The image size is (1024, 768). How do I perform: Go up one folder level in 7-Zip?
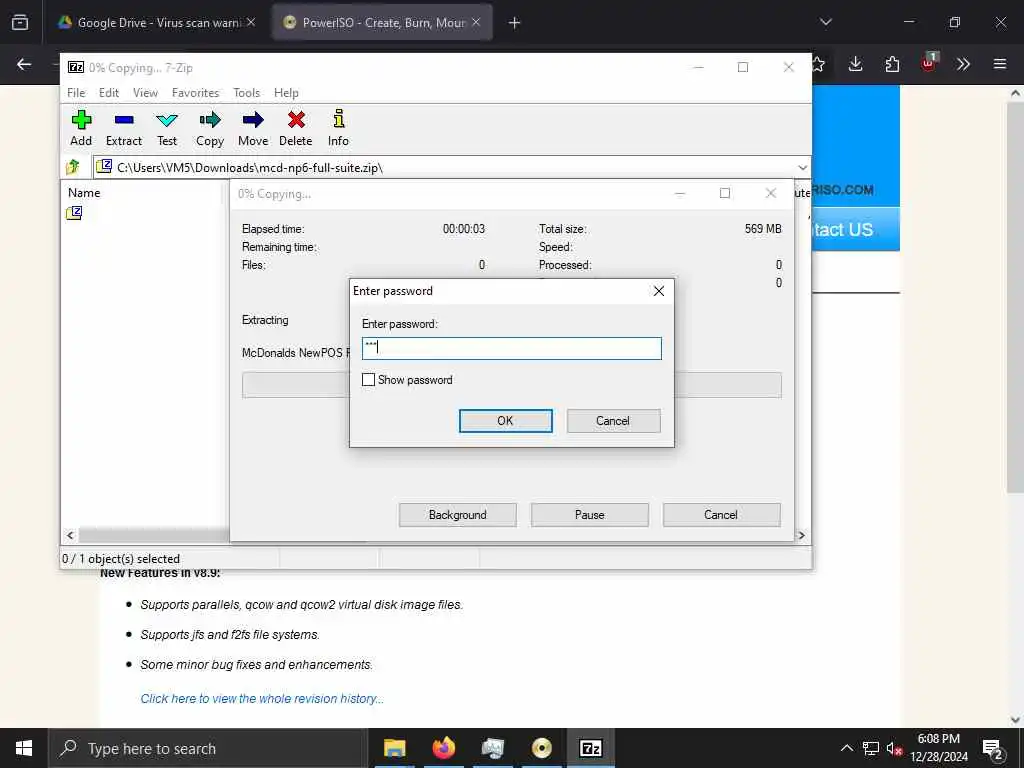pos(72,167)
